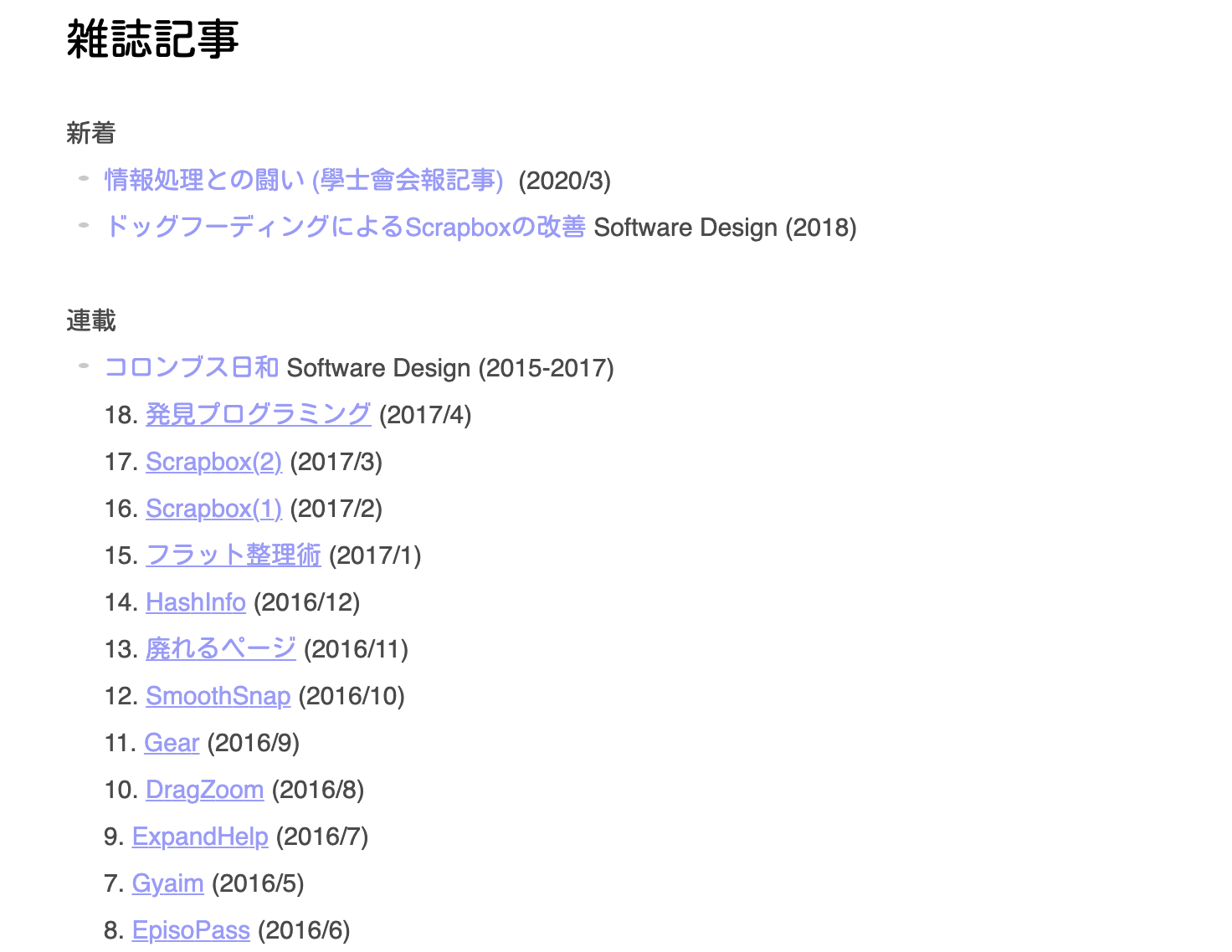Click the (2016/6) date text
Screen dimensions: 1232x952
click(x=304, y=930)
